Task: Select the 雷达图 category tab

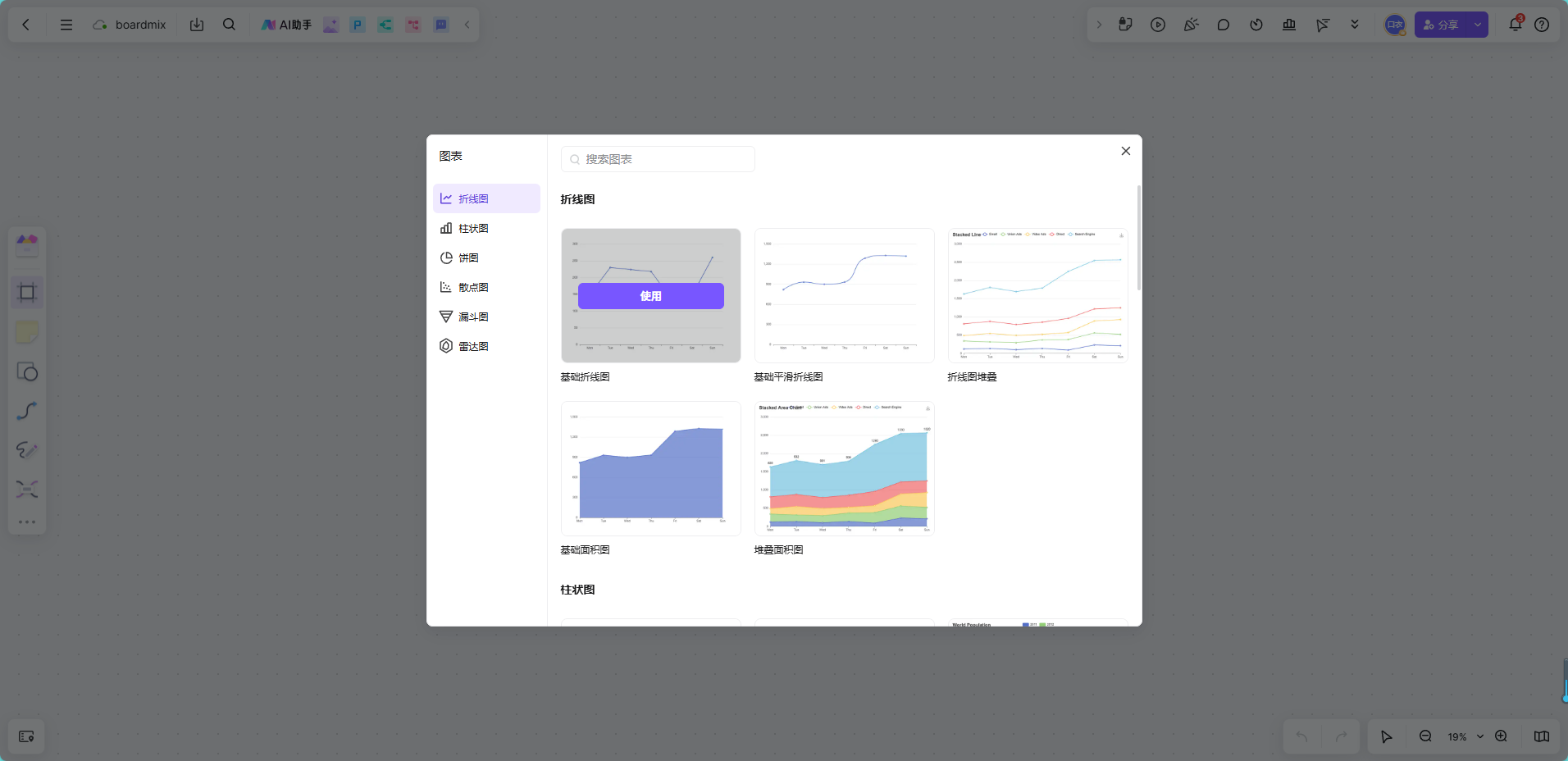Action: coord(486,346)
